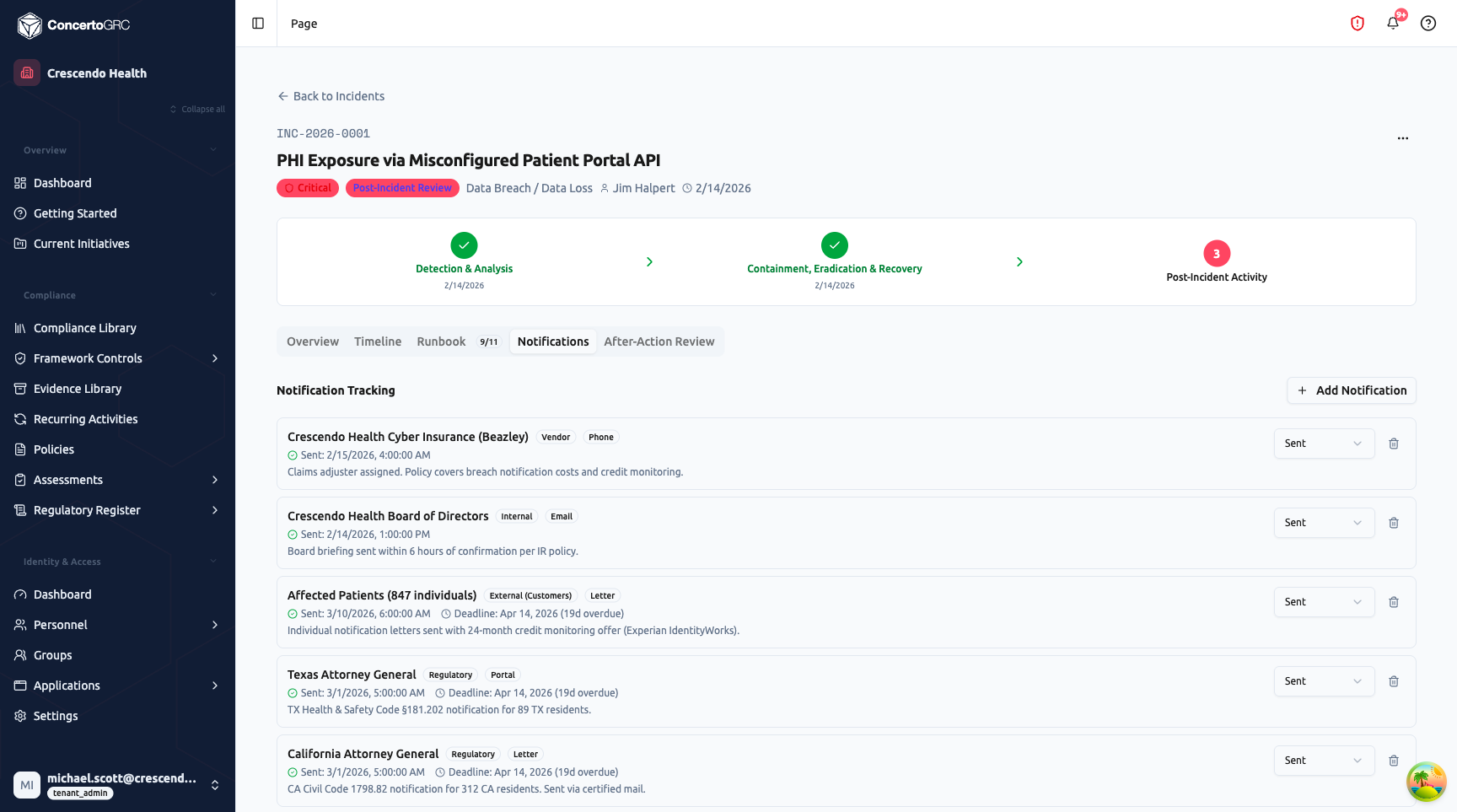Expand the Applications submenu

215,686
